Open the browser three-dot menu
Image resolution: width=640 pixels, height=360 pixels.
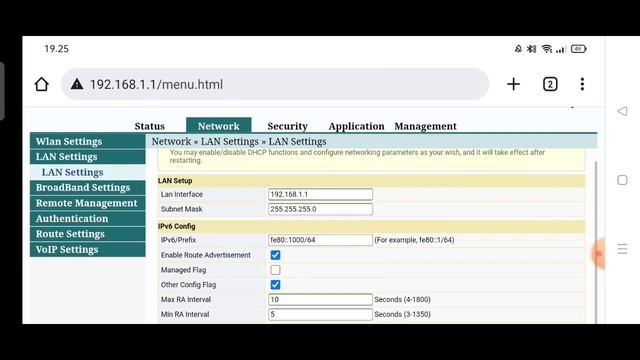(x=582, y=84)
